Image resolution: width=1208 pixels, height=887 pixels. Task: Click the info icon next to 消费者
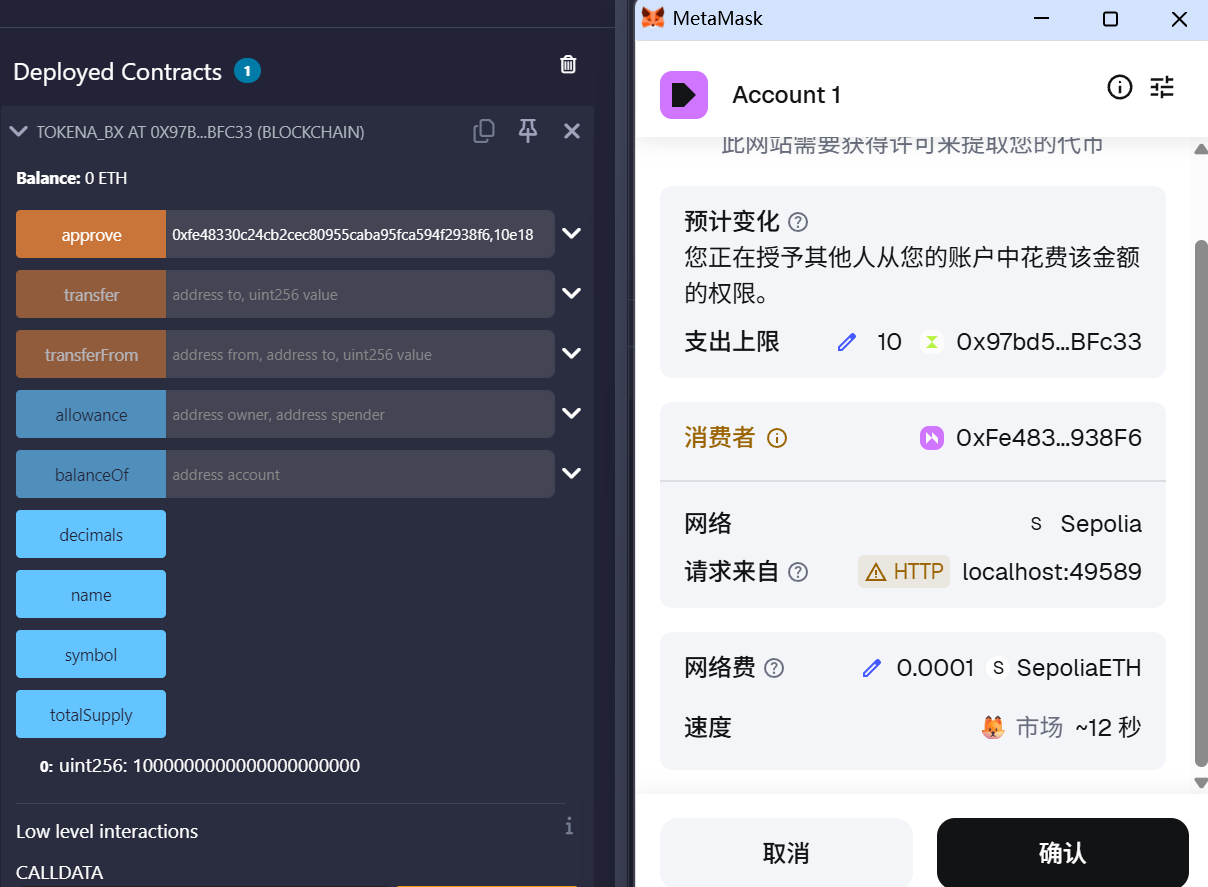coord(777,438)
